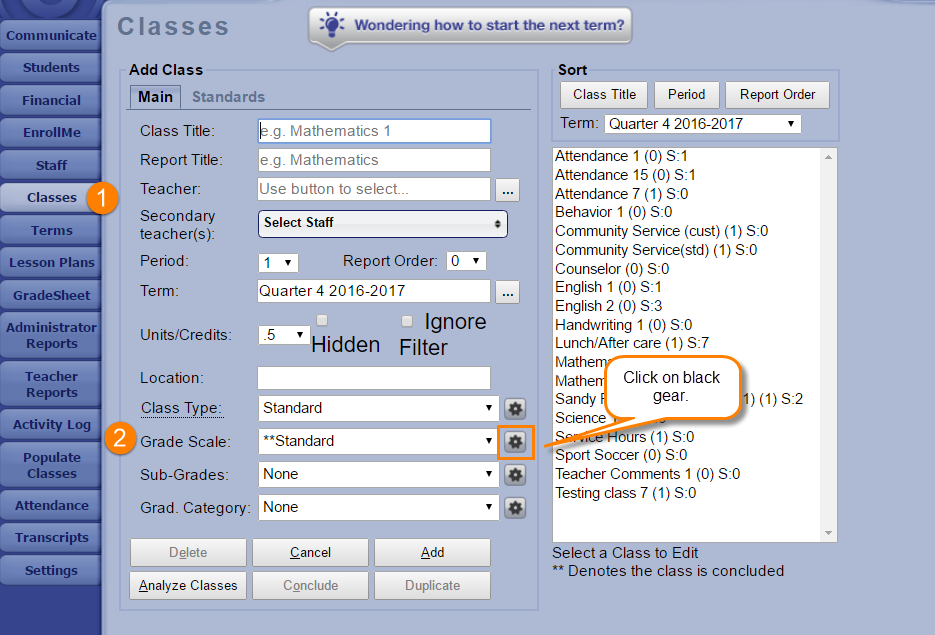Click the black gear next to Grade Scale
Screen dimensions: 935x635
pyautogui.click(x=515, y=441)
